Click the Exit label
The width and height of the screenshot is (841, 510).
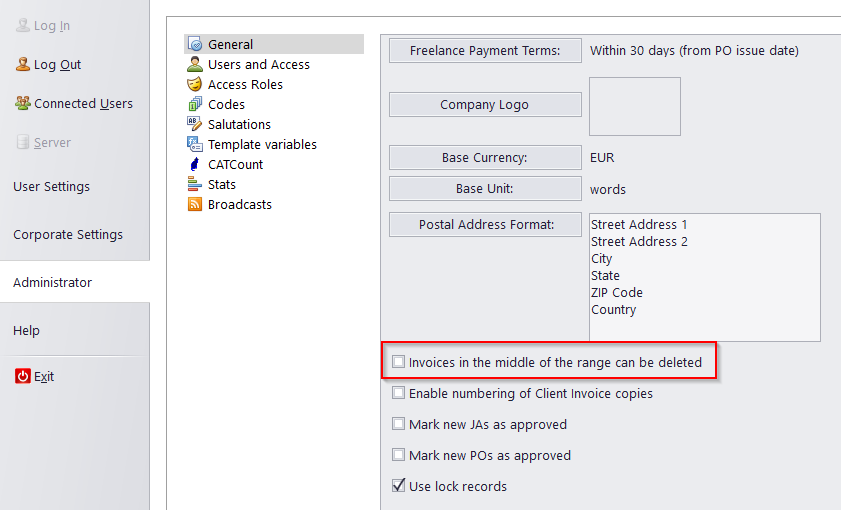[44, 376]
